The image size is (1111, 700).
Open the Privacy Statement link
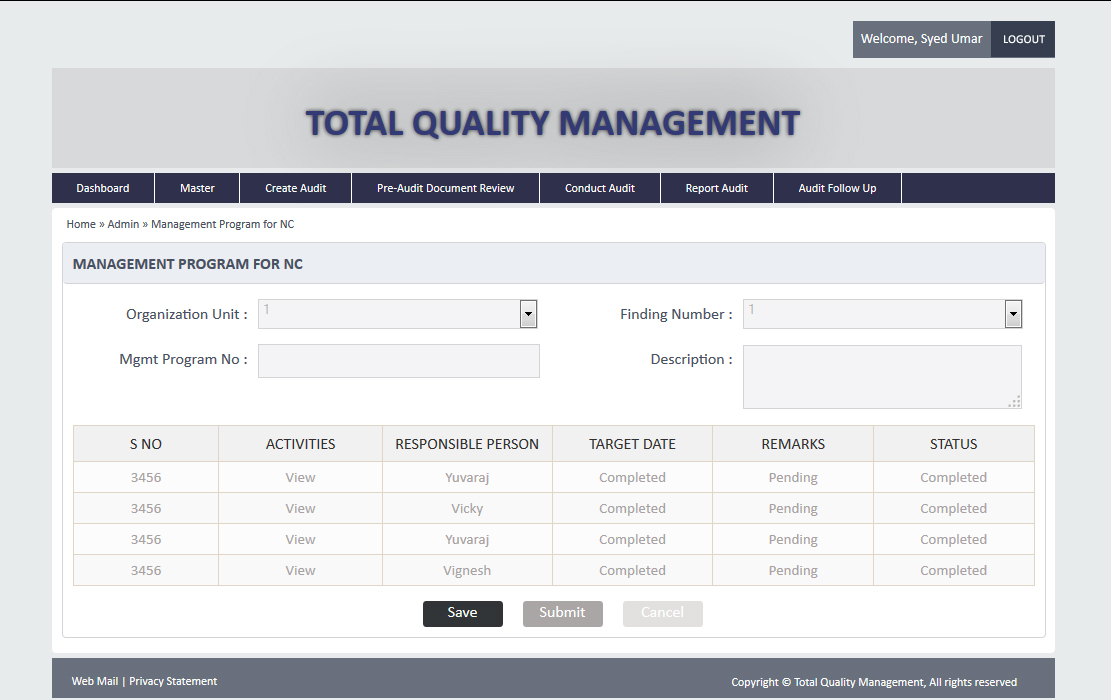(173, 681)
